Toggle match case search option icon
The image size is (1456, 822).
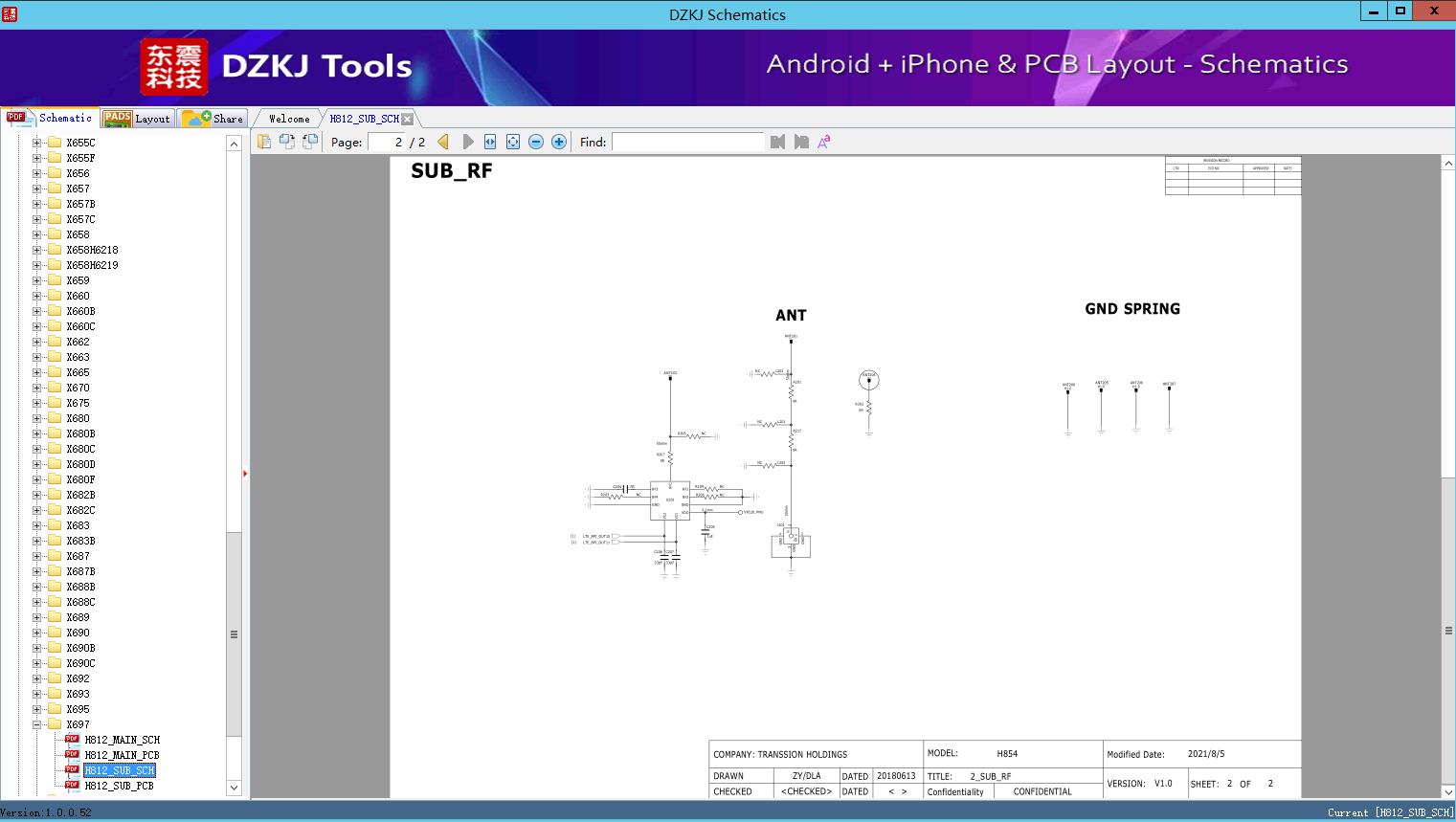(x=824, y=142)
